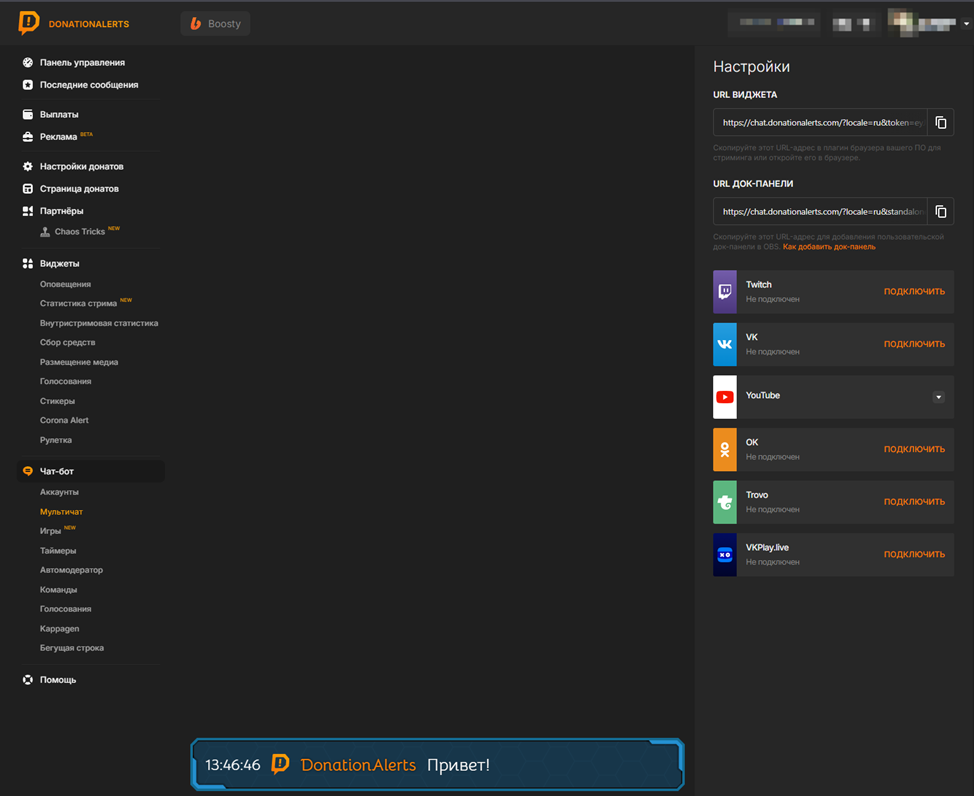Click the Помощь lifebuoy icon
Screen dimensions: 974x796
28,680
